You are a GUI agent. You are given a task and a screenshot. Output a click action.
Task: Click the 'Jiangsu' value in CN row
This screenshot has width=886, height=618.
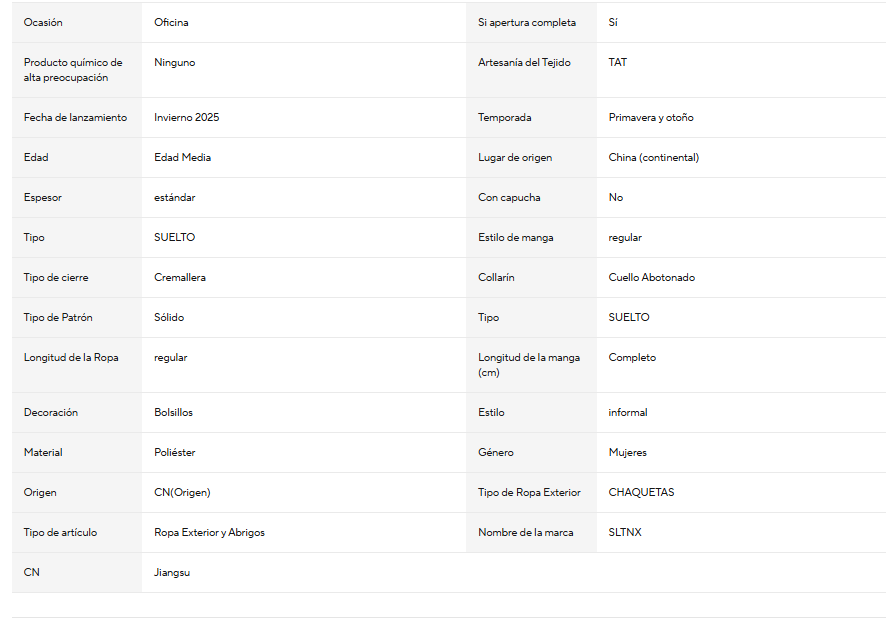pos(172,572)
